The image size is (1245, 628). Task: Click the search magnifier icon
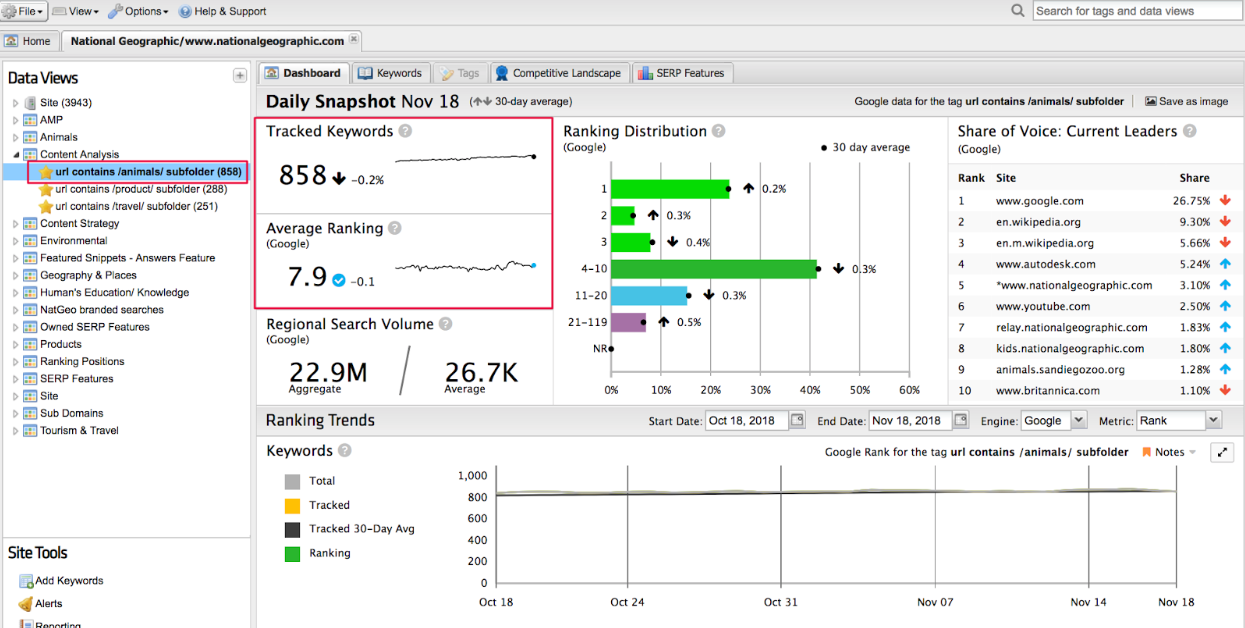1018,11
